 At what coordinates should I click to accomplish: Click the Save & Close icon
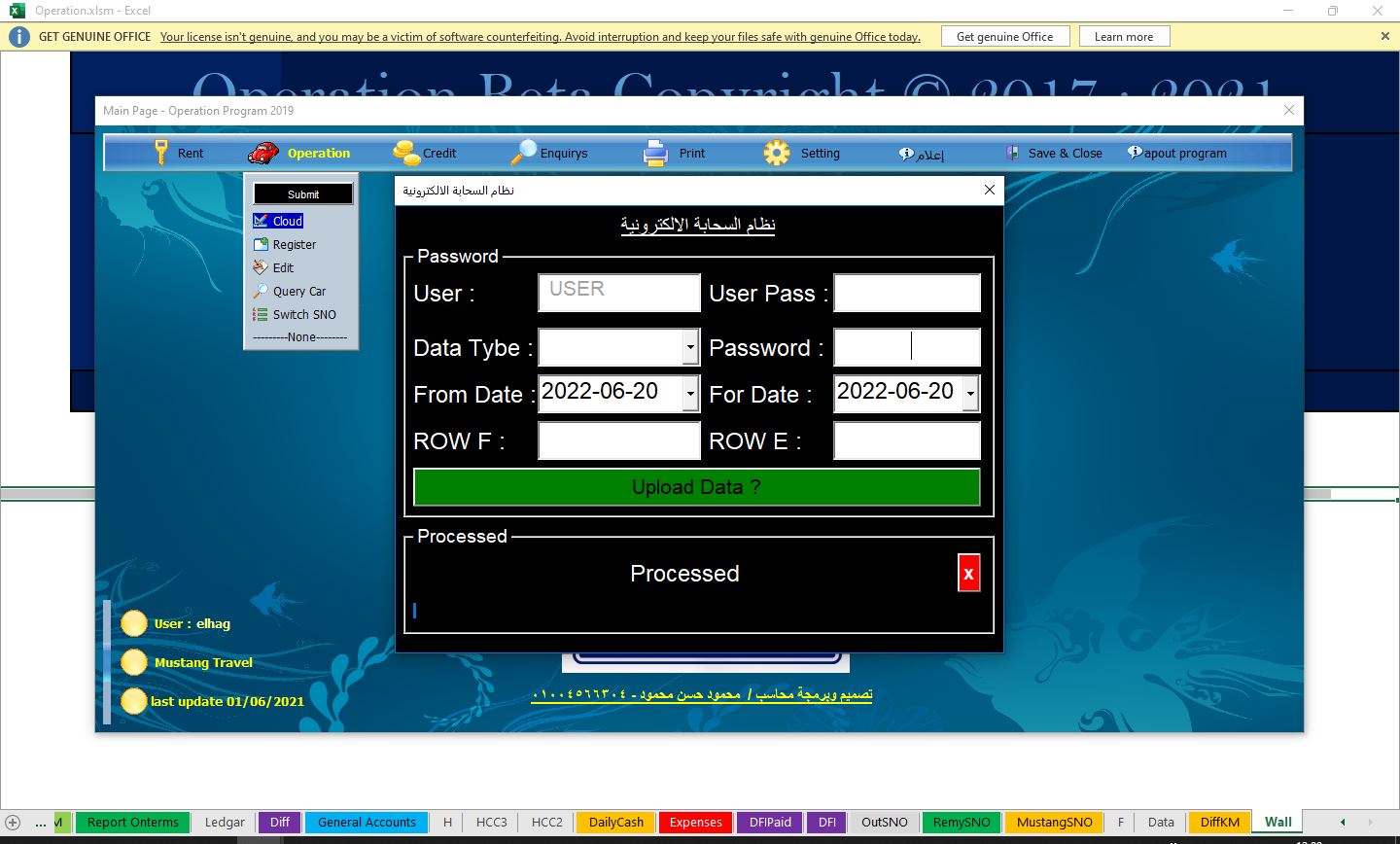point(1012,153)
